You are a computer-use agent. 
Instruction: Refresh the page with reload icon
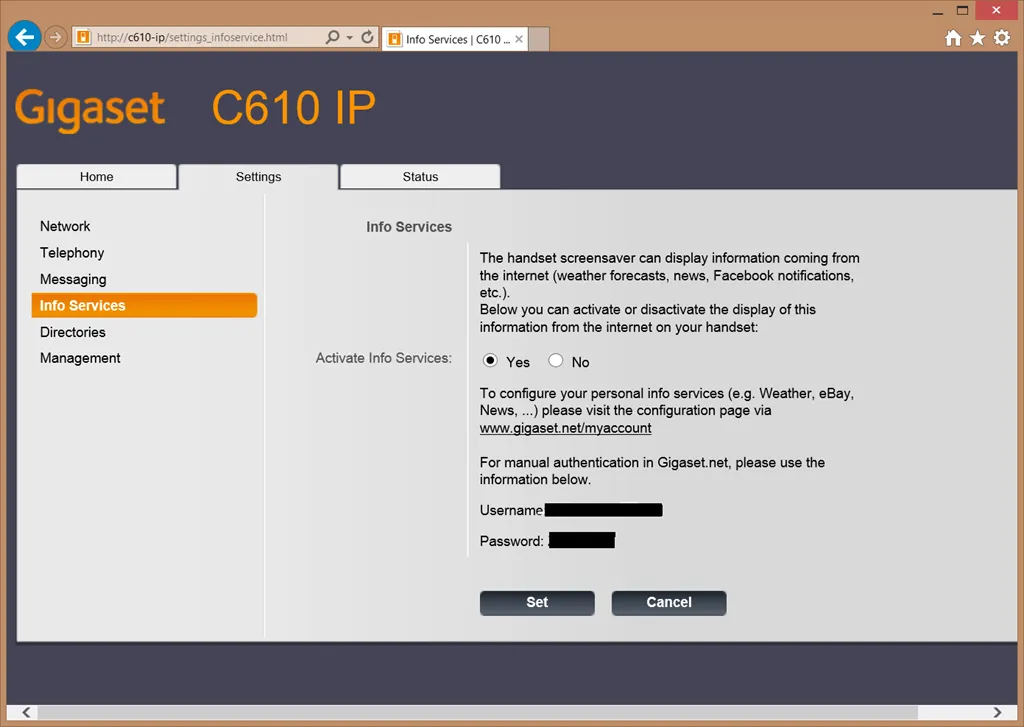click(x=367, y=38)
